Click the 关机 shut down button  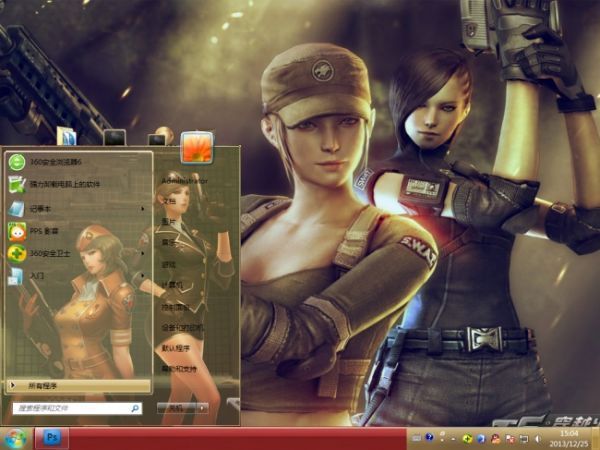[176, 408]
